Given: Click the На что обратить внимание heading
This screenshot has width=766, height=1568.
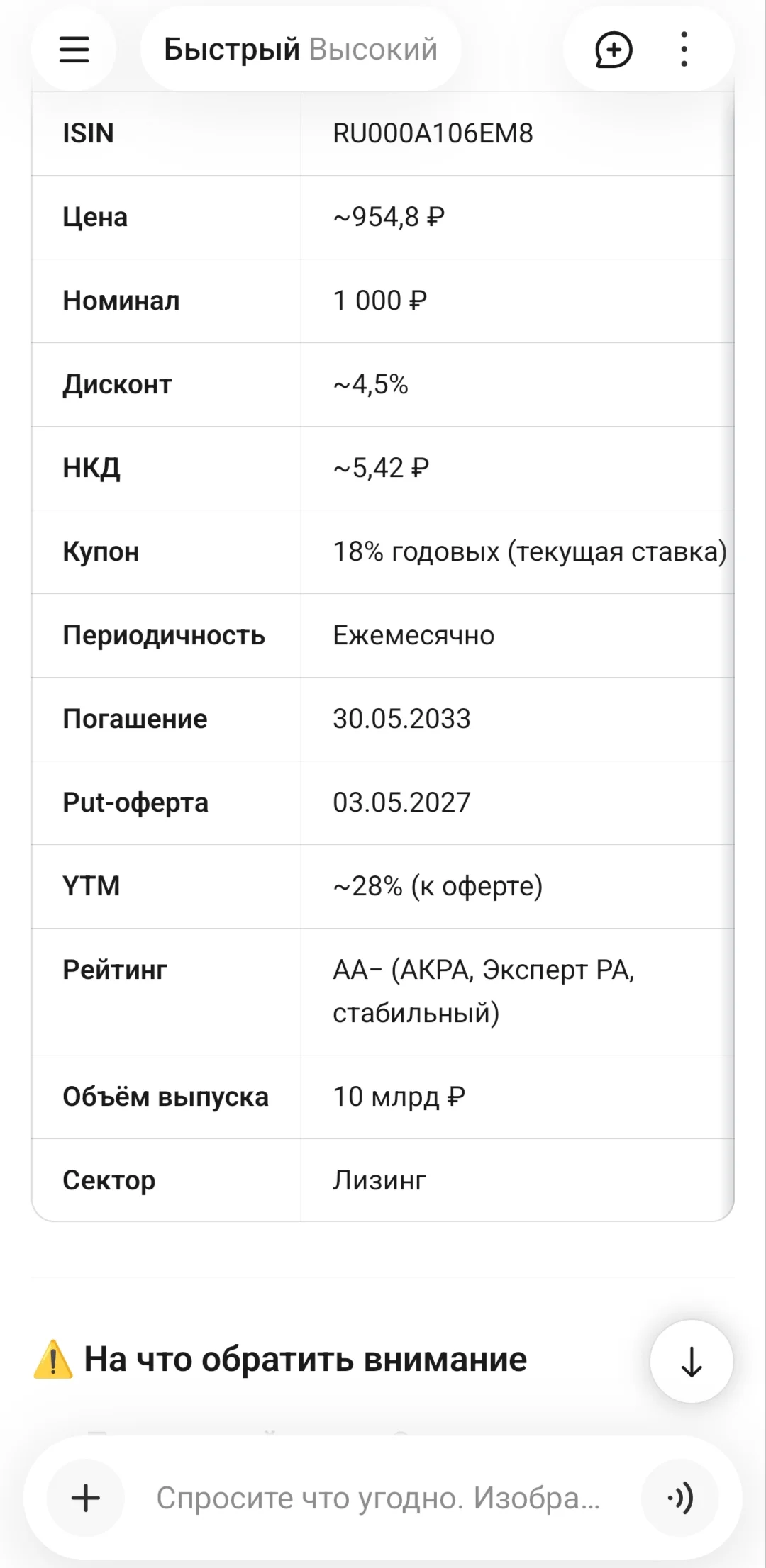Looking at the screenshot, I should pos(305,1360).
